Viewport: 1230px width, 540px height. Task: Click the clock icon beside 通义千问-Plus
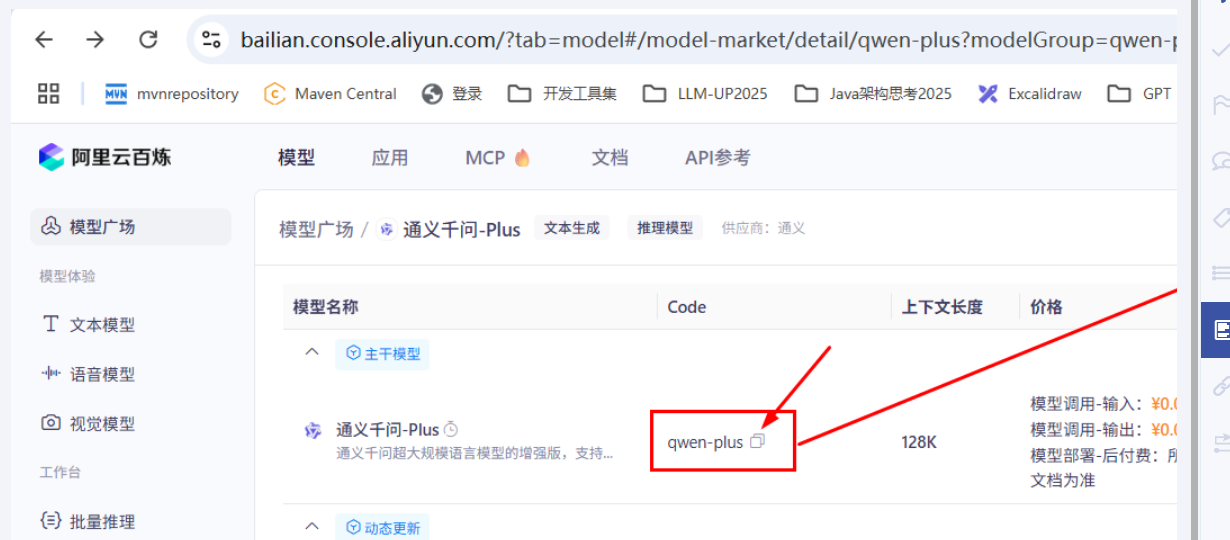click(x=451, y=429)
